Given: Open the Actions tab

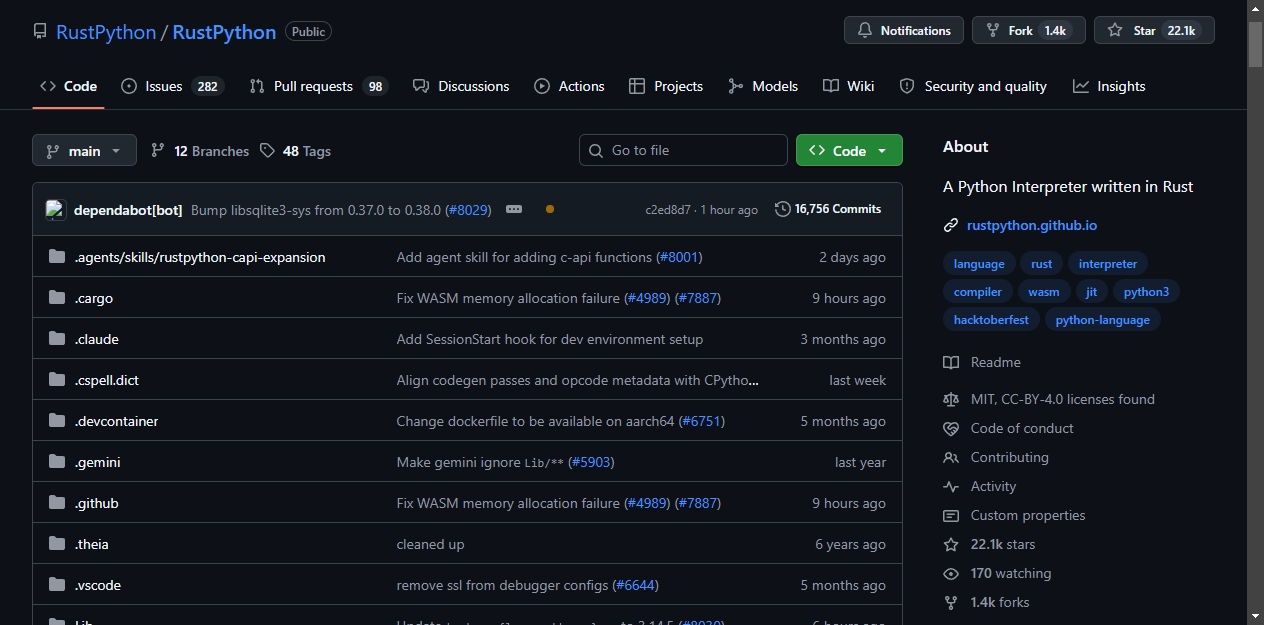Looking at the screenshot, I should point(569,86).
